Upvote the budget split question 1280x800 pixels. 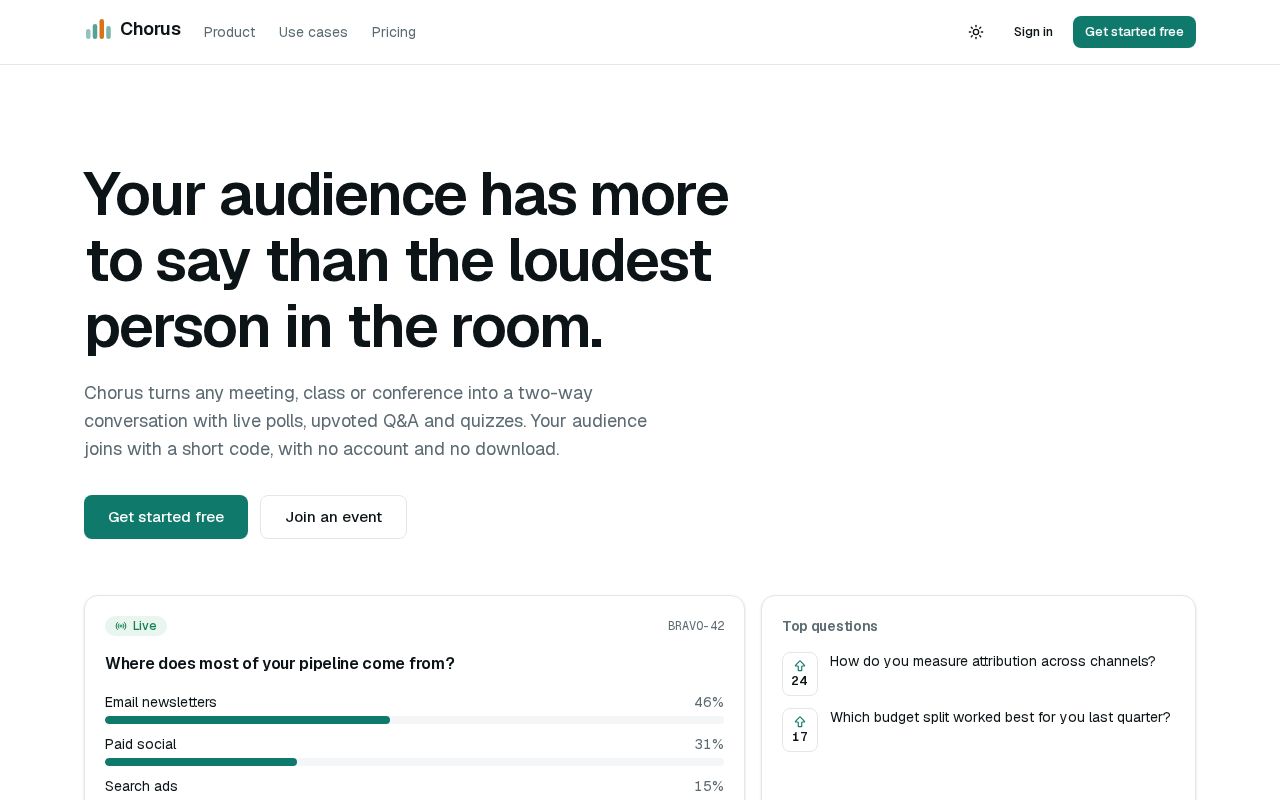[x=800, y=730]
